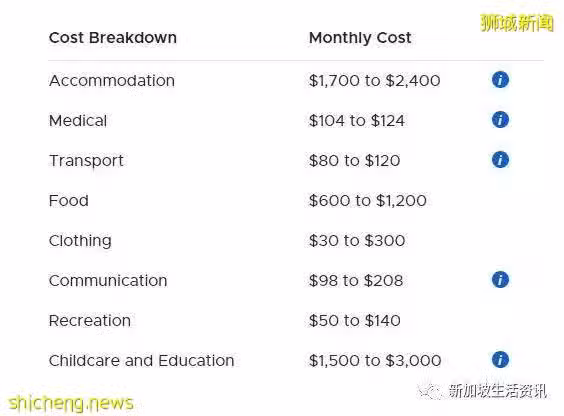
Task: Click the Accommodation row label
Action: click(x=112, y=81)
